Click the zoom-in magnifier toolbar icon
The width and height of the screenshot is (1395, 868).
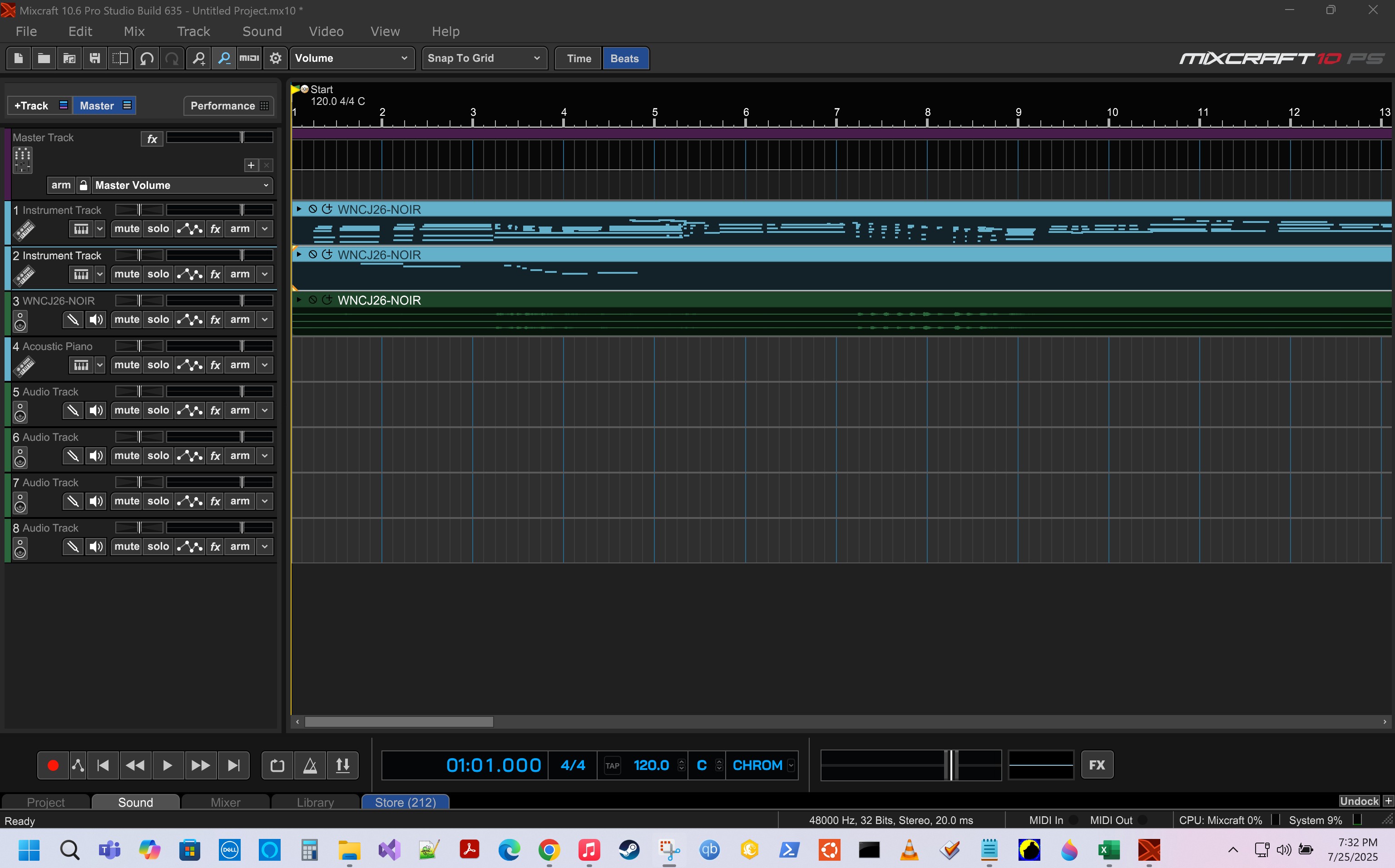pyautogui.click(x=198, y=58)
